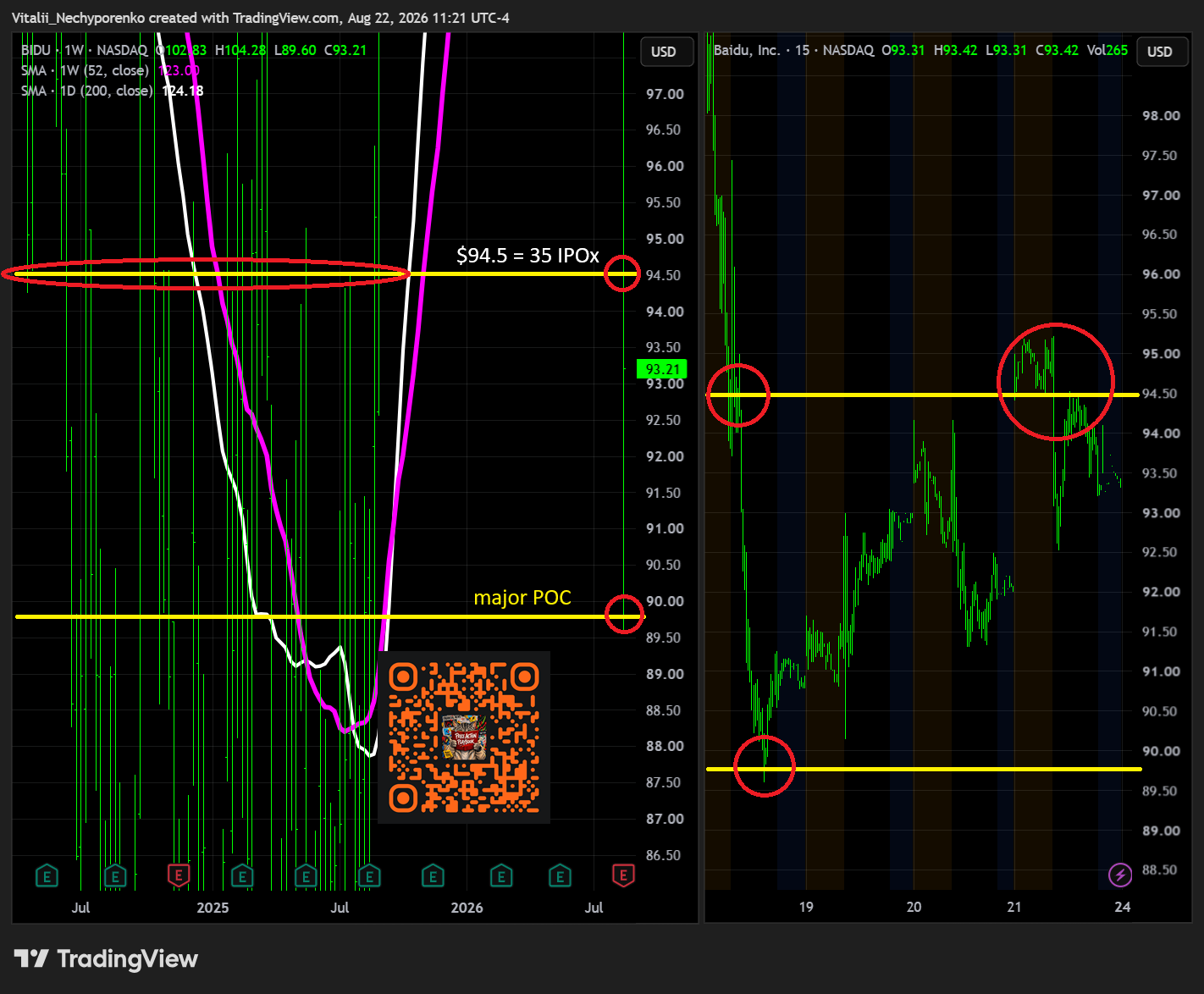1204x994 pixels.
Task: Select the SMA 1W (52, close) indicator legend
Action: click(85, 70)
